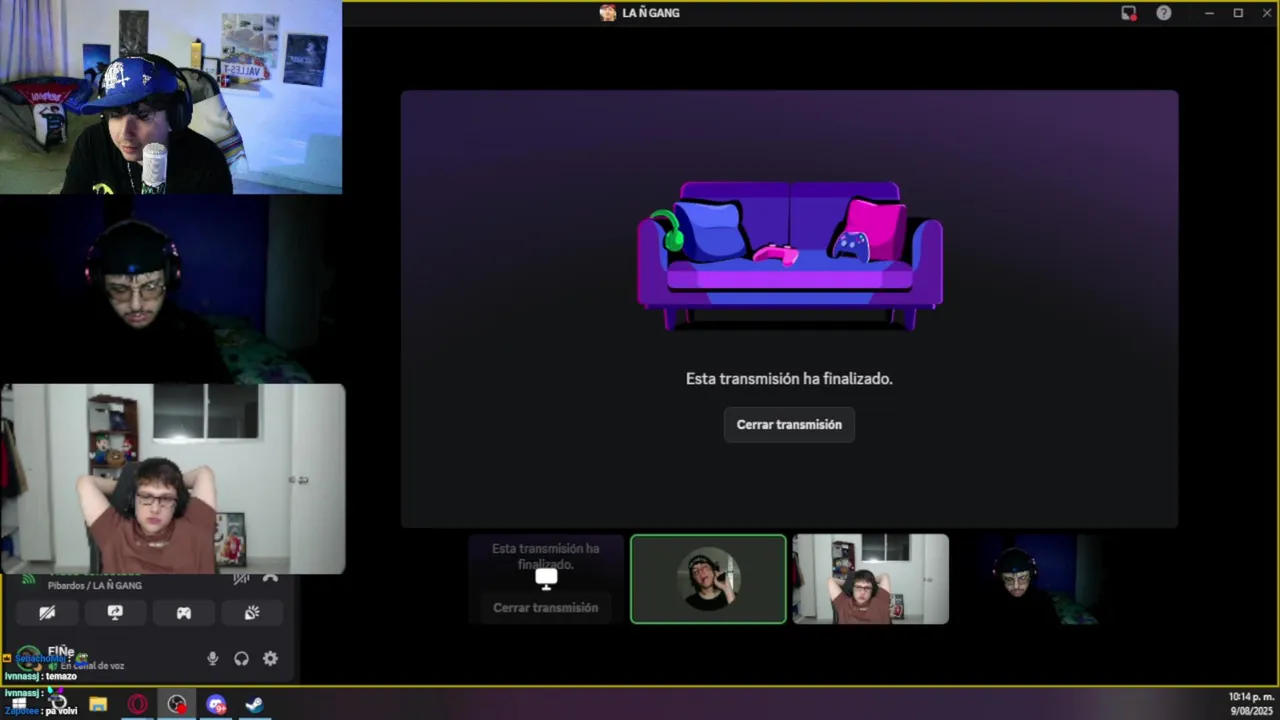
Task: Click the voice connection signal icon
Action: [x=28, y=580]
